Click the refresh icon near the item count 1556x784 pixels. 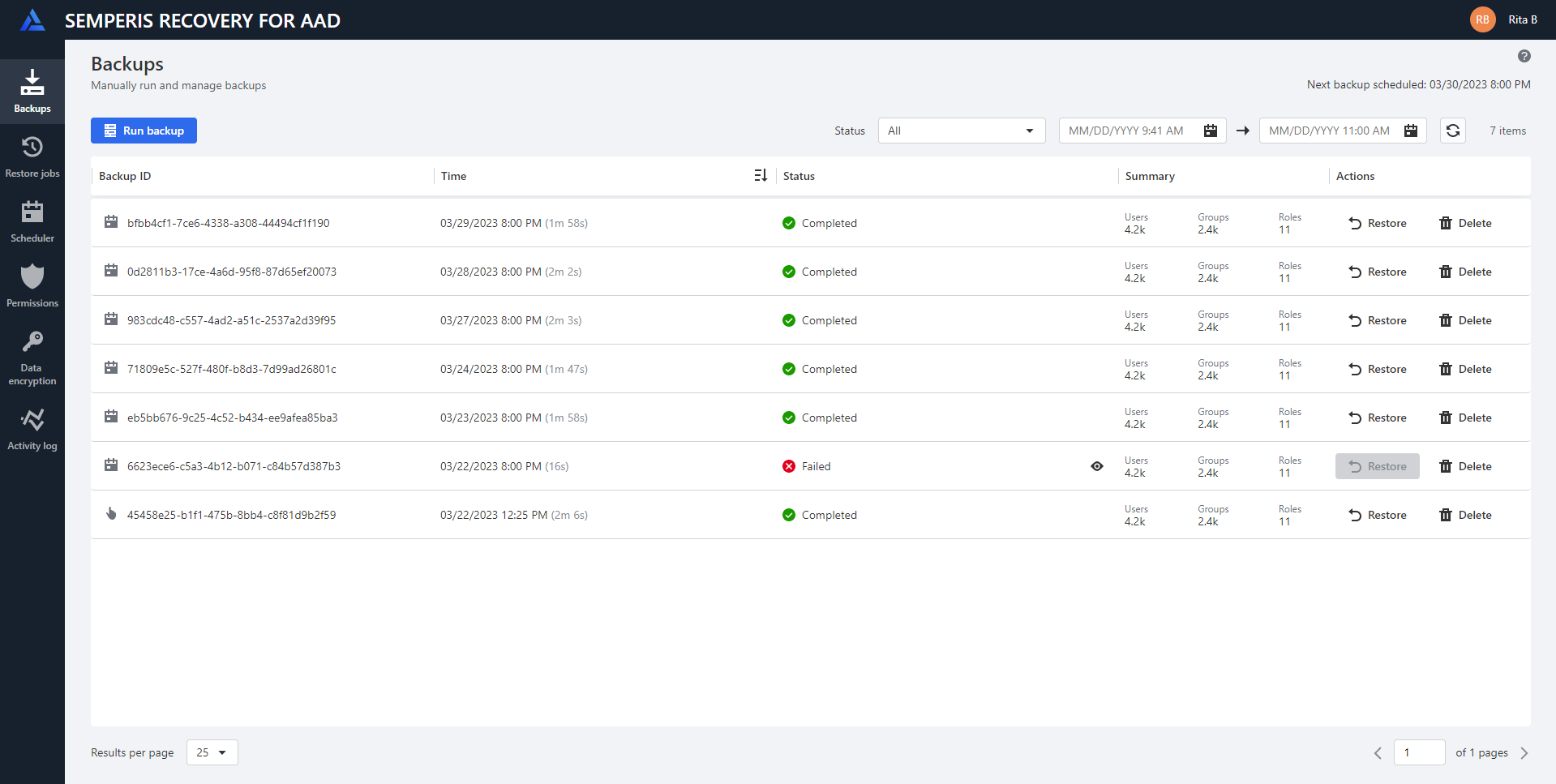(1452, 130)
